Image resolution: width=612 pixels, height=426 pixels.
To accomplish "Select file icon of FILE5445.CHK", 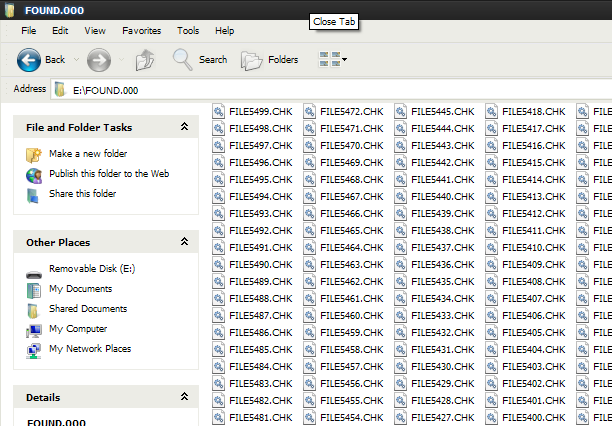I will coord(400,111).
